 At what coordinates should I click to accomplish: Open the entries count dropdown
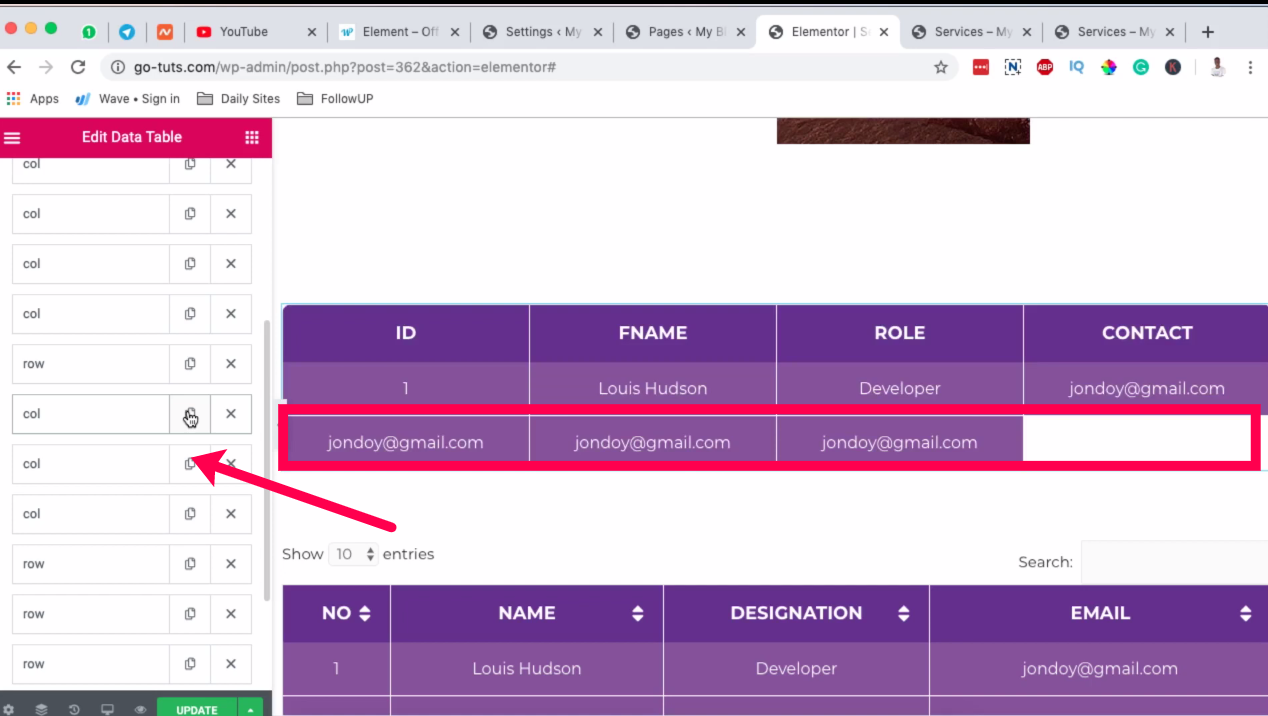click(353, 554)
